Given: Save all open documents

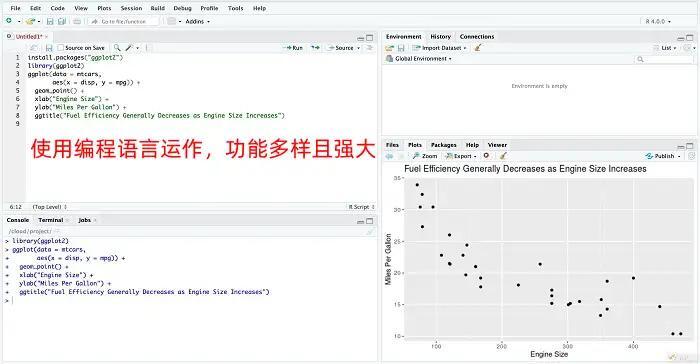Looking at the screenshot, I should point(62,21).
